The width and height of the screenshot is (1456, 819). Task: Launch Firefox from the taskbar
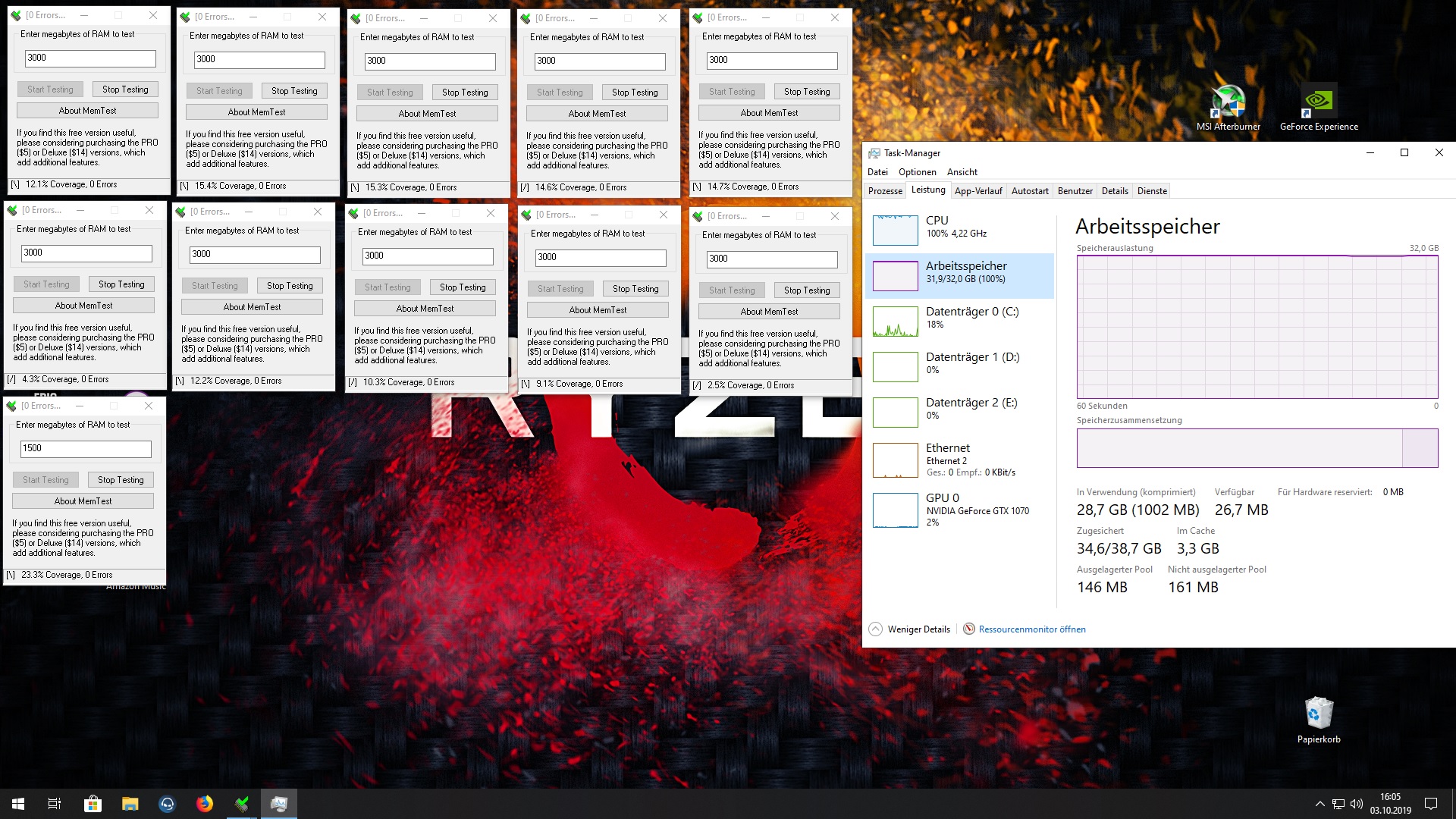[x=205, y=804]
